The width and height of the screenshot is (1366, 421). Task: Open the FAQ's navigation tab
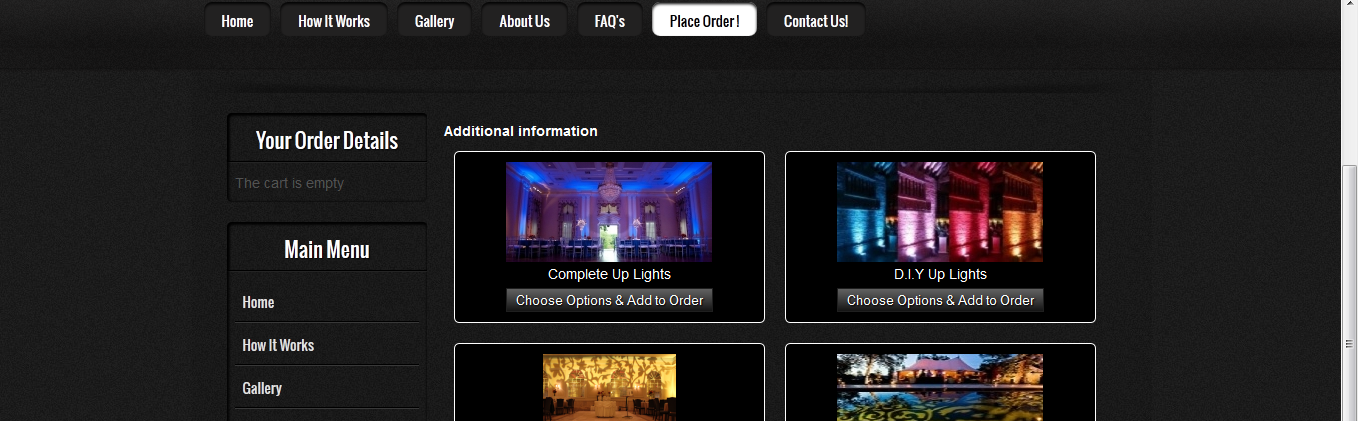(609, 20)
